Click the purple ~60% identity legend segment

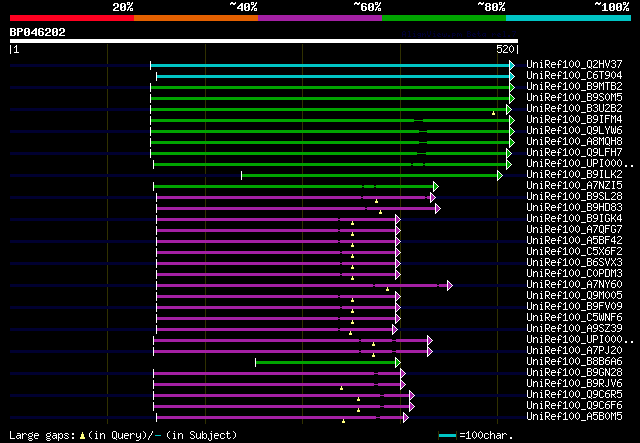[x=320, y=18]
